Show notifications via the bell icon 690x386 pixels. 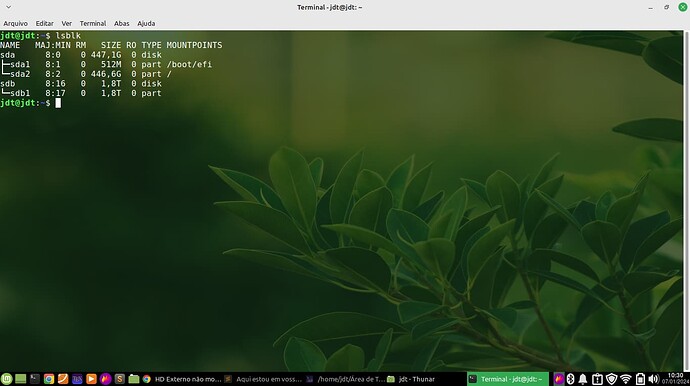pos(583,379)
